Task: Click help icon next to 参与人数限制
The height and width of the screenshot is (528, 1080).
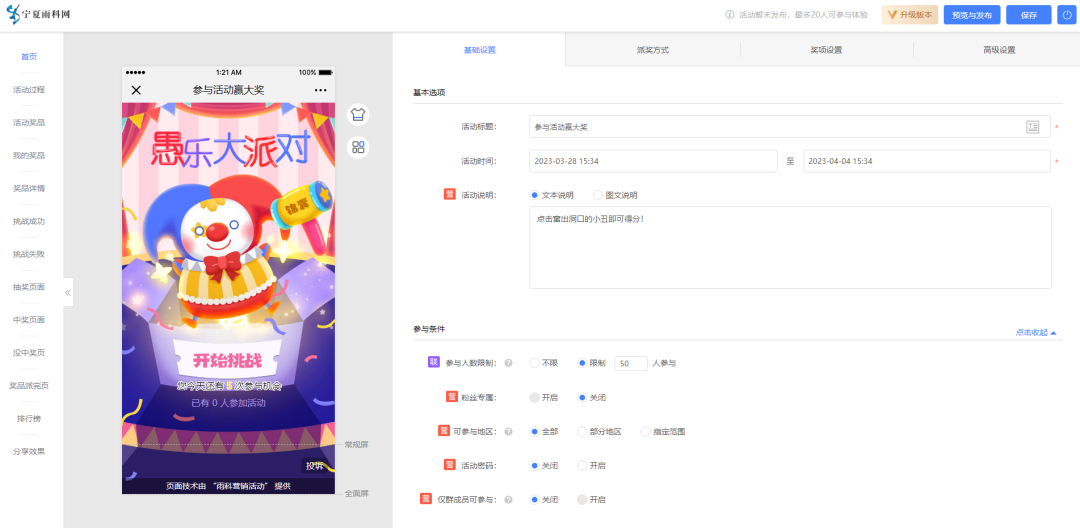Action: 508,363
